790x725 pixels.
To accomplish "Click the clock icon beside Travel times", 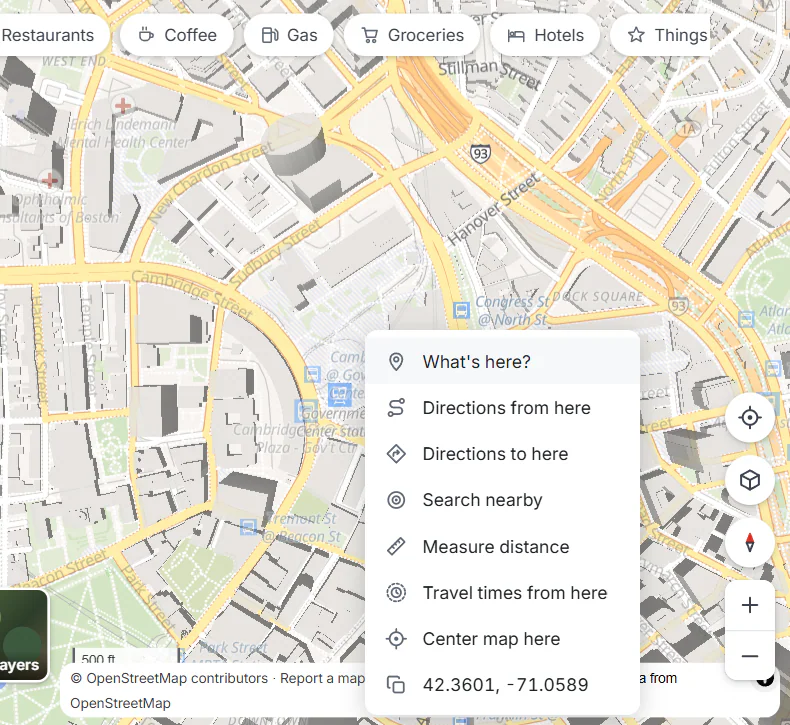I will (x=396, y=593).
